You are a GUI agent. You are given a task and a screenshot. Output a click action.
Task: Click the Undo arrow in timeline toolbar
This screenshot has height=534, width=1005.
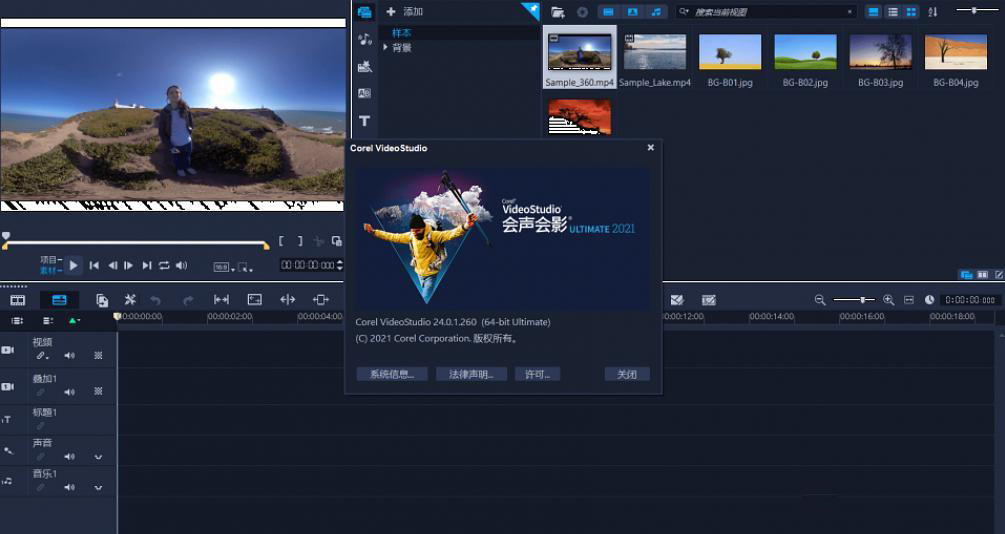(155, 300)
